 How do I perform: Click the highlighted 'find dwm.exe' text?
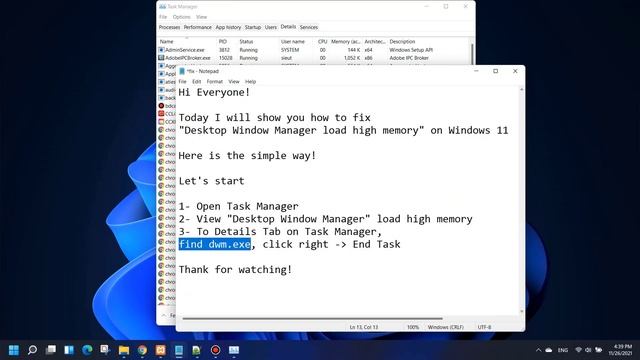click(215, 244)
